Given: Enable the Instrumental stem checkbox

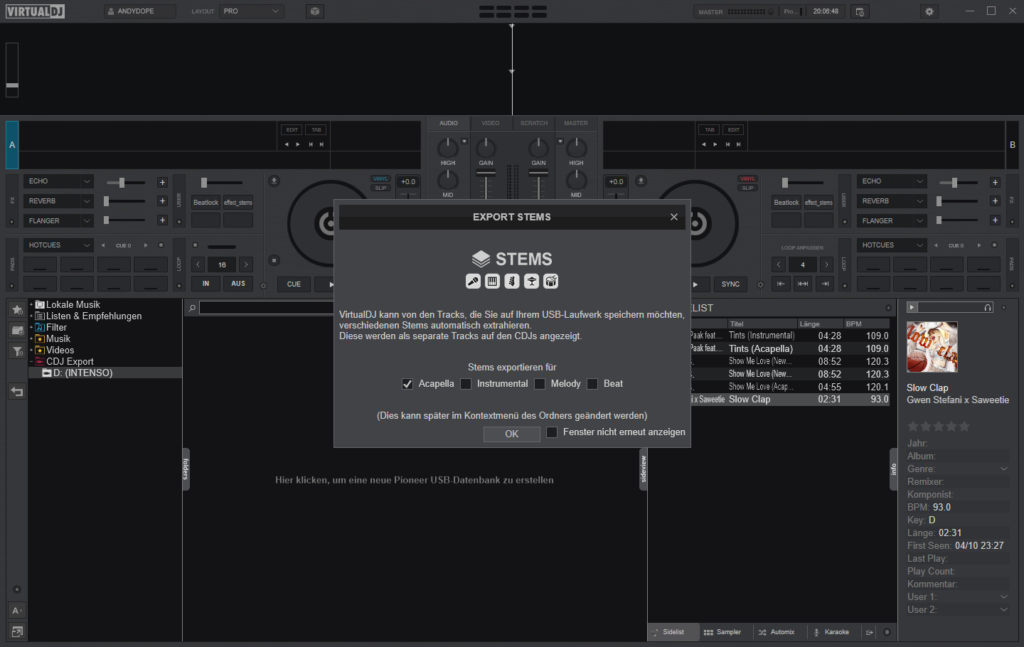Looking at the screenshot, I should click(x=465, y=384).
